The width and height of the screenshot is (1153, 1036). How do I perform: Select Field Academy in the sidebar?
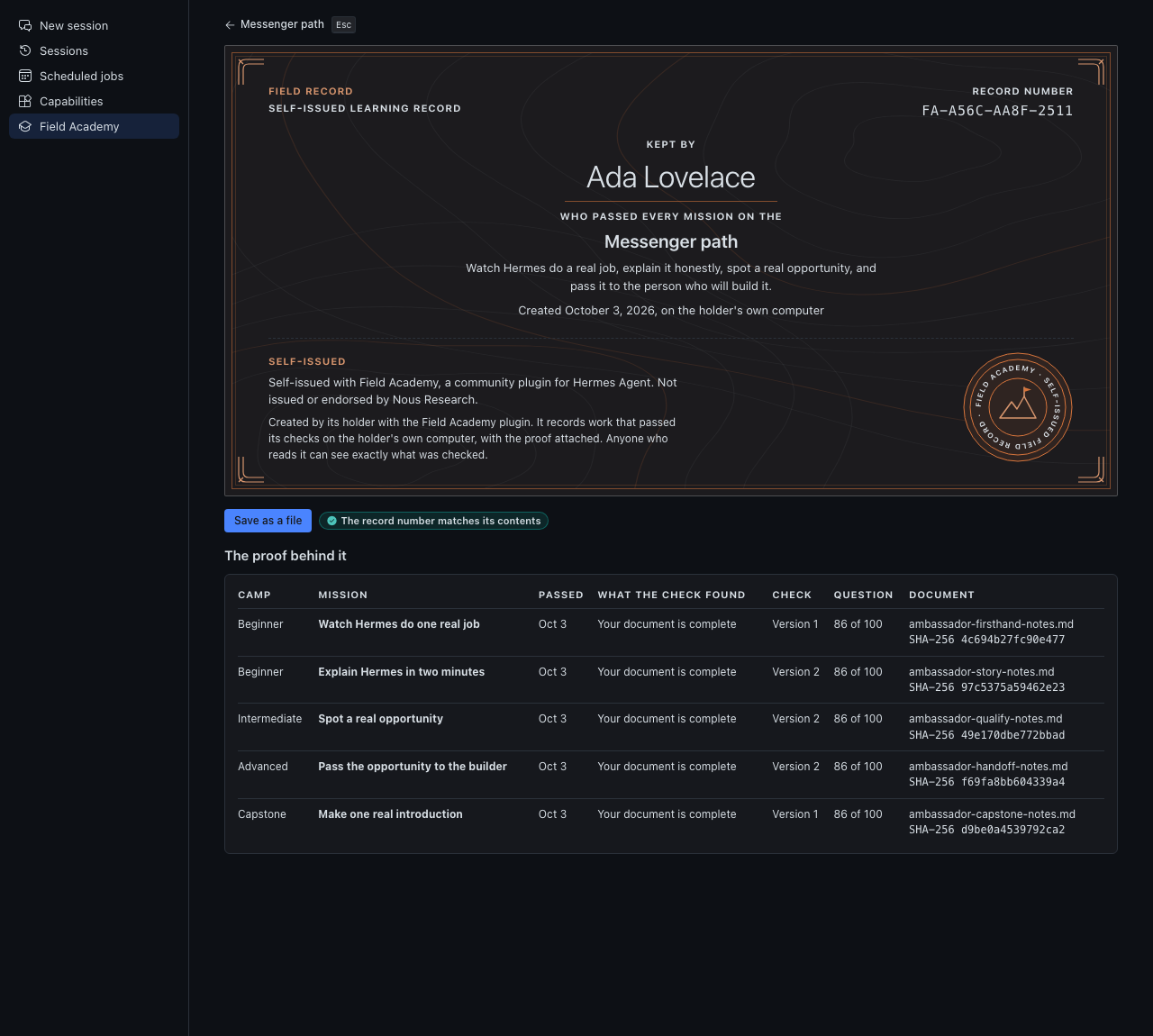pyautogui.click(x=94, y=127)
